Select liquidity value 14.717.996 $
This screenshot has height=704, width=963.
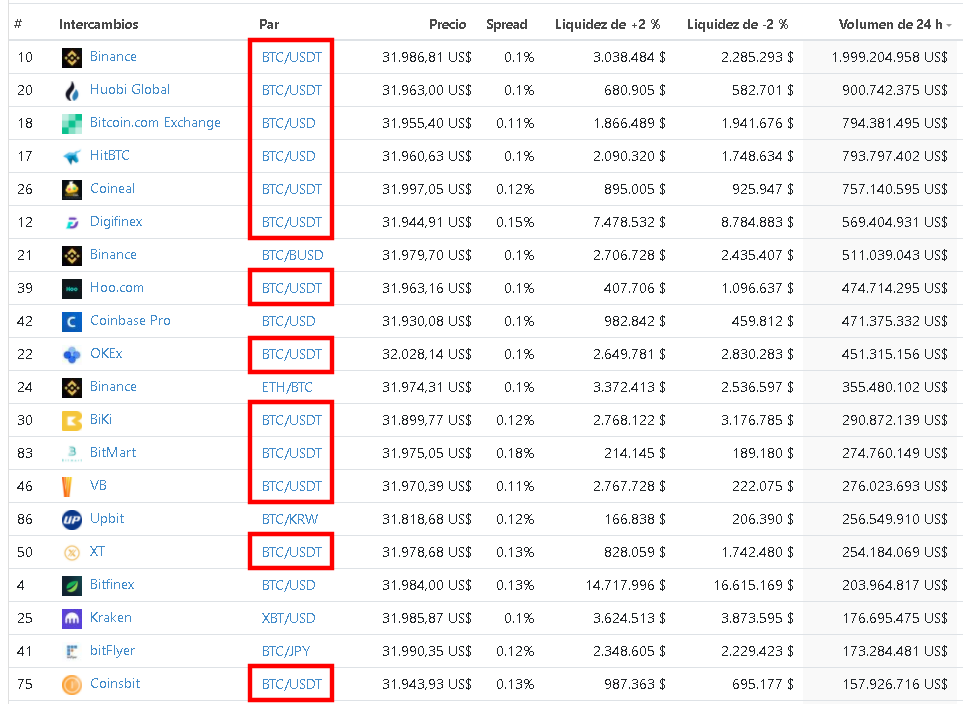pyautogui.click(x=626, y=585)
